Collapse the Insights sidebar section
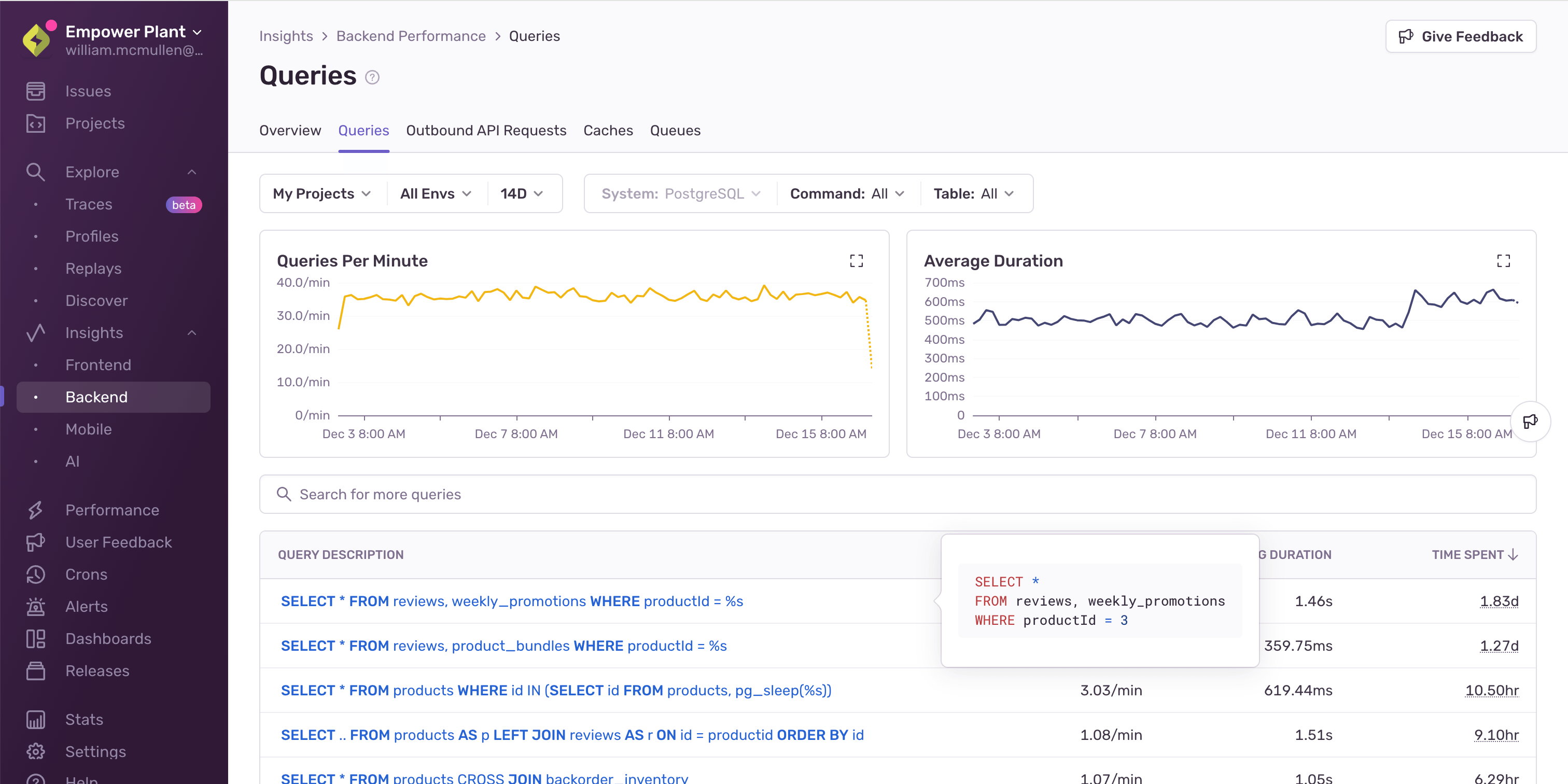This screenshot has height=784, width=1568. [191, 333]
